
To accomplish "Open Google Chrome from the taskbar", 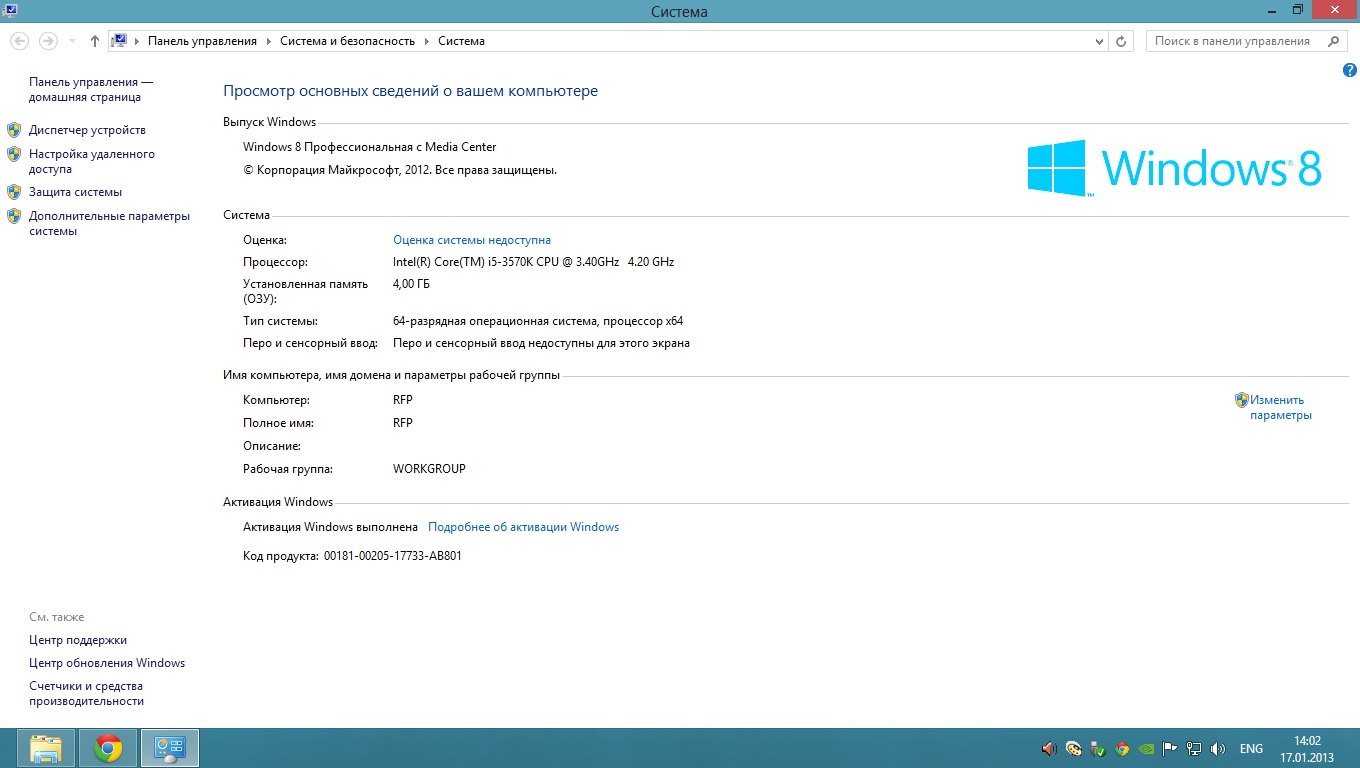I will pos(108,748).
